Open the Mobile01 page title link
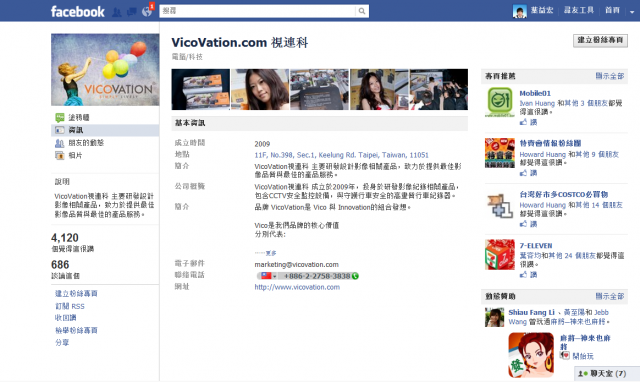 [x=535, y=93]
